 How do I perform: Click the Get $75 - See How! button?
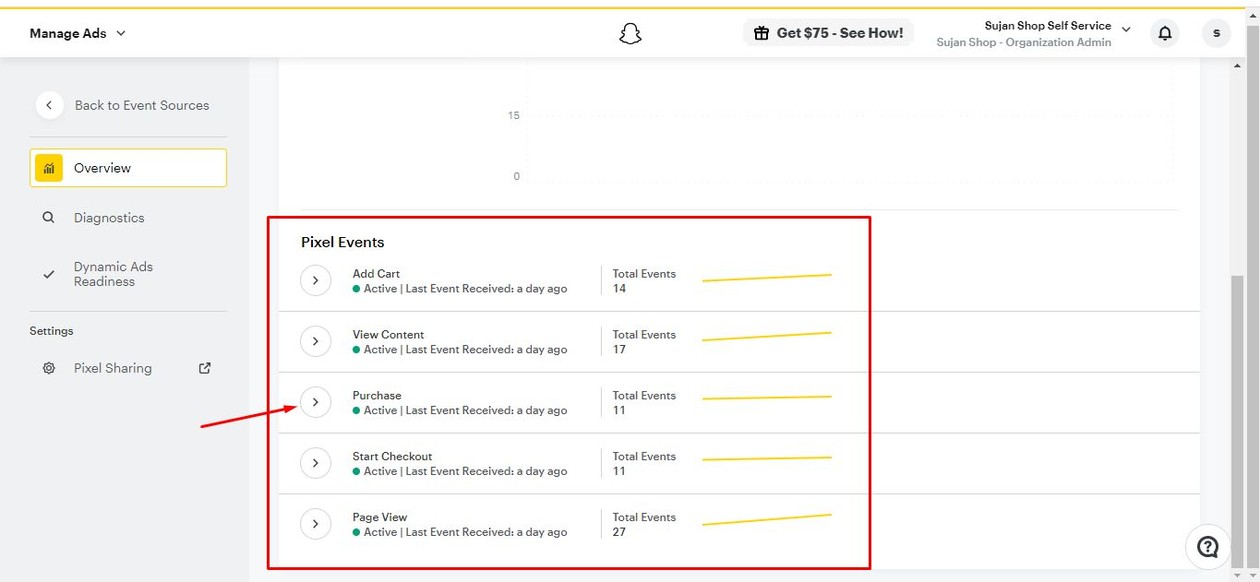click(x=829, y=32)
